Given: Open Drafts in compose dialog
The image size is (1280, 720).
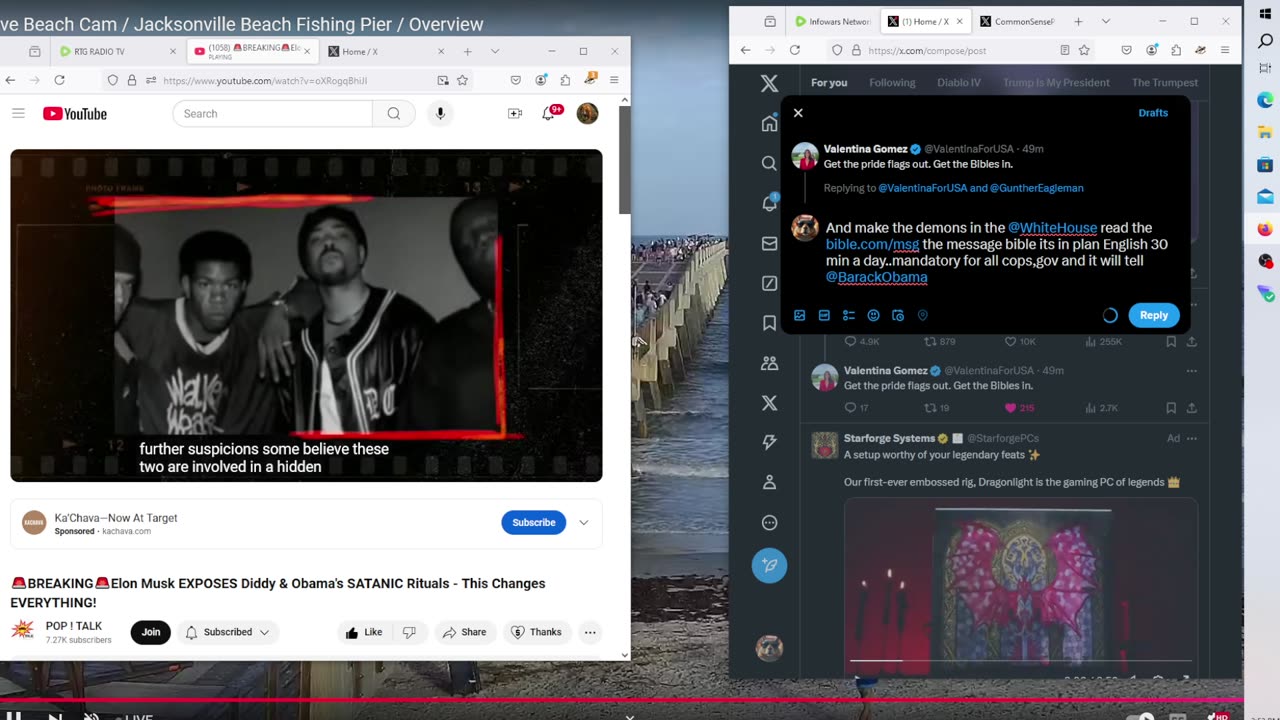Looking at the screenshot, I should [x=1153, y=113].
